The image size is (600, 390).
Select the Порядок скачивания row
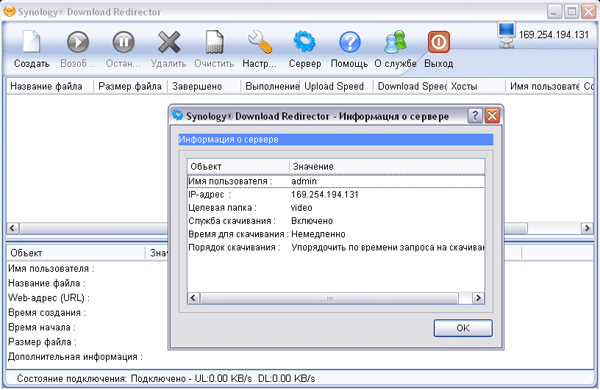[x=336, y=248]
